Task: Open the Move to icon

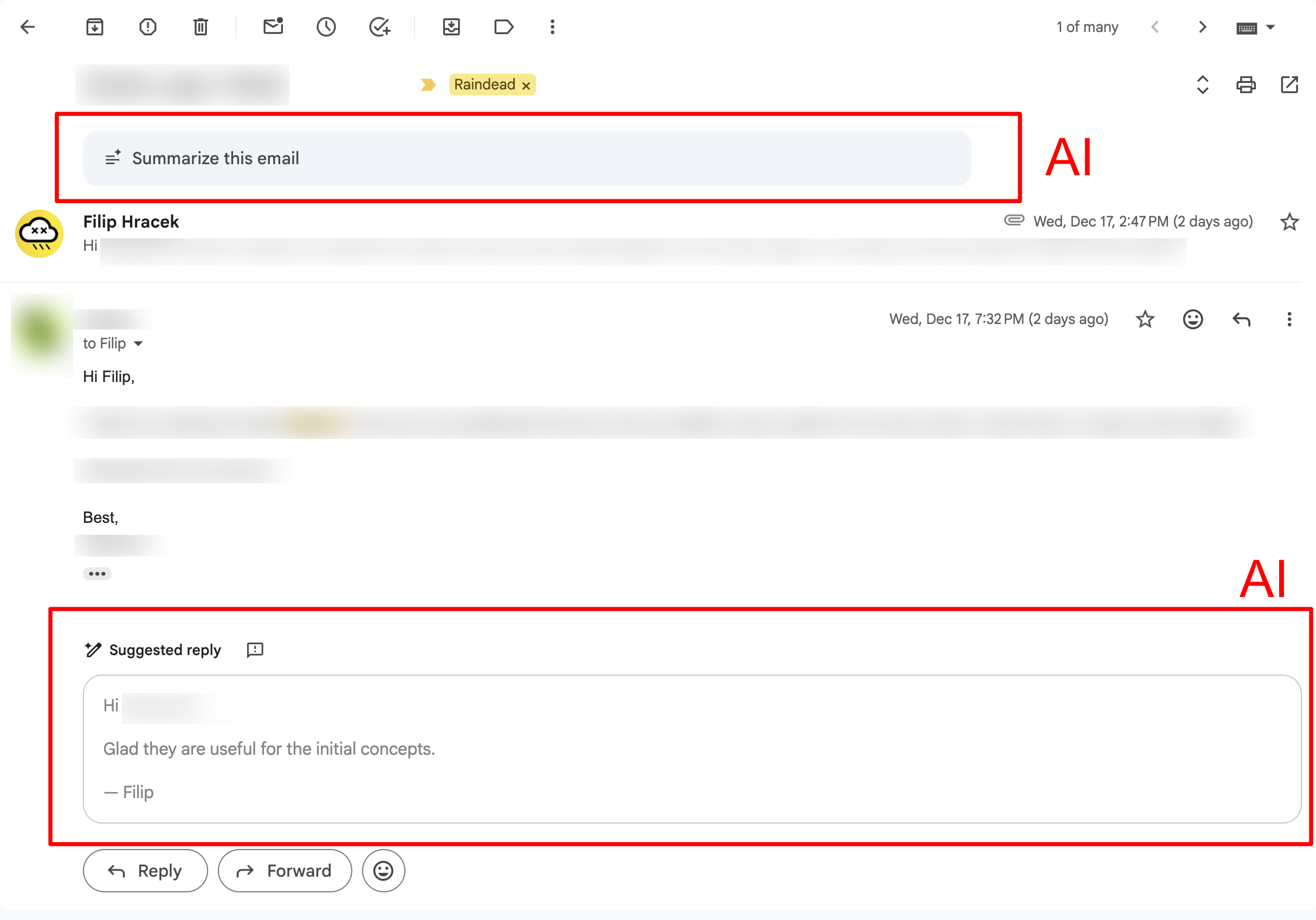Action: 451,27
